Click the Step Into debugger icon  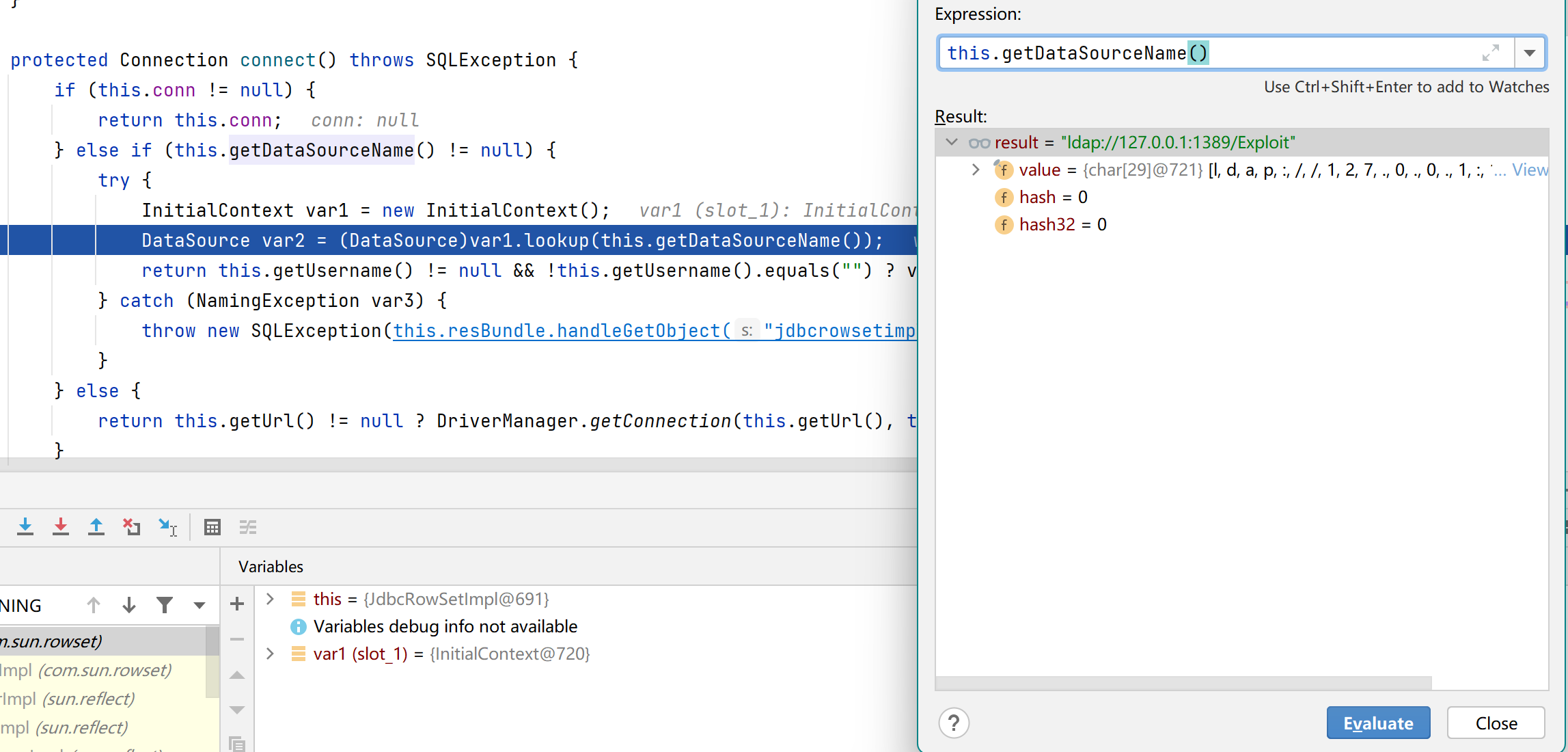click(25, 527)
